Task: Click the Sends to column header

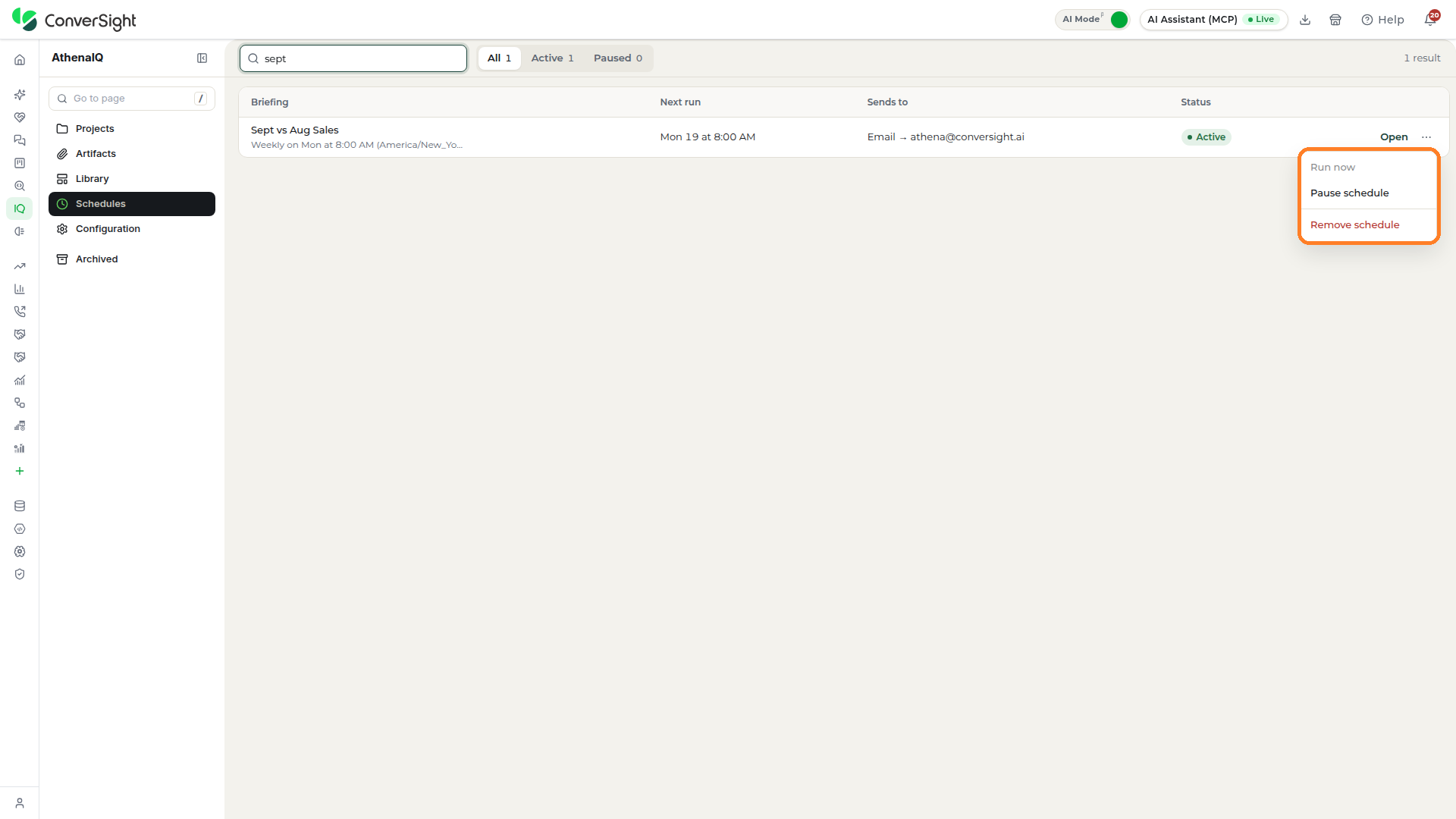Action: (887, 102)
